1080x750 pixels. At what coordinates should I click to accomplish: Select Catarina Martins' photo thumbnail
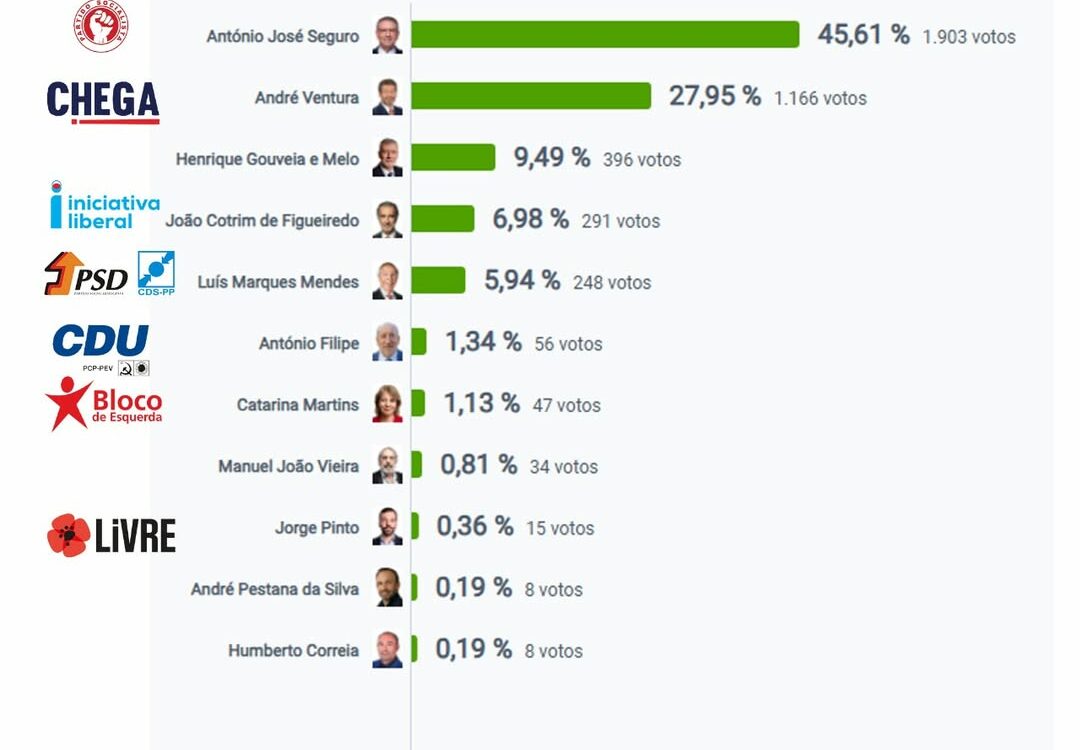pos(387,405)
